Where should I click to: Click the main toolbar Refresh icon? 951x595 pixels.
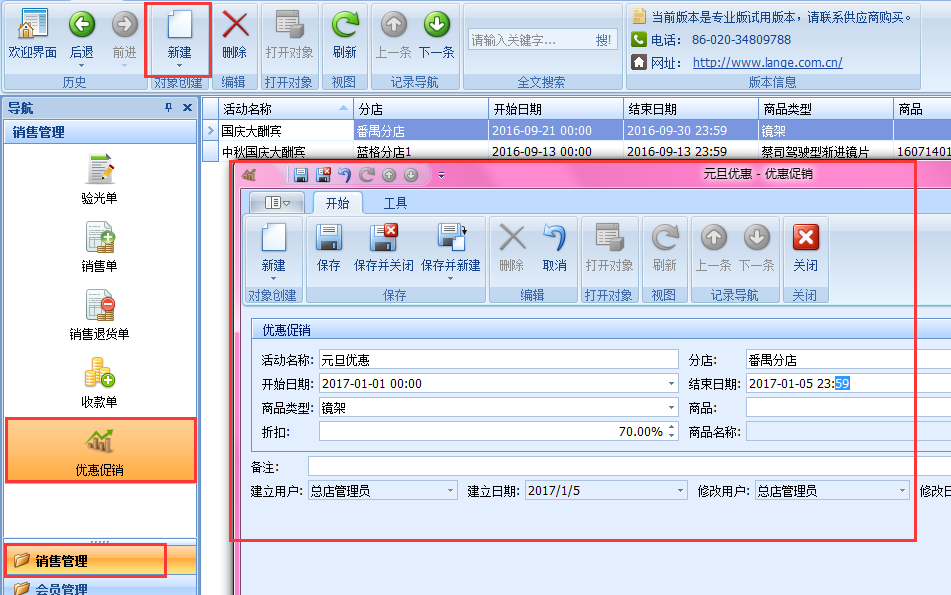click(x=345, y=33)
